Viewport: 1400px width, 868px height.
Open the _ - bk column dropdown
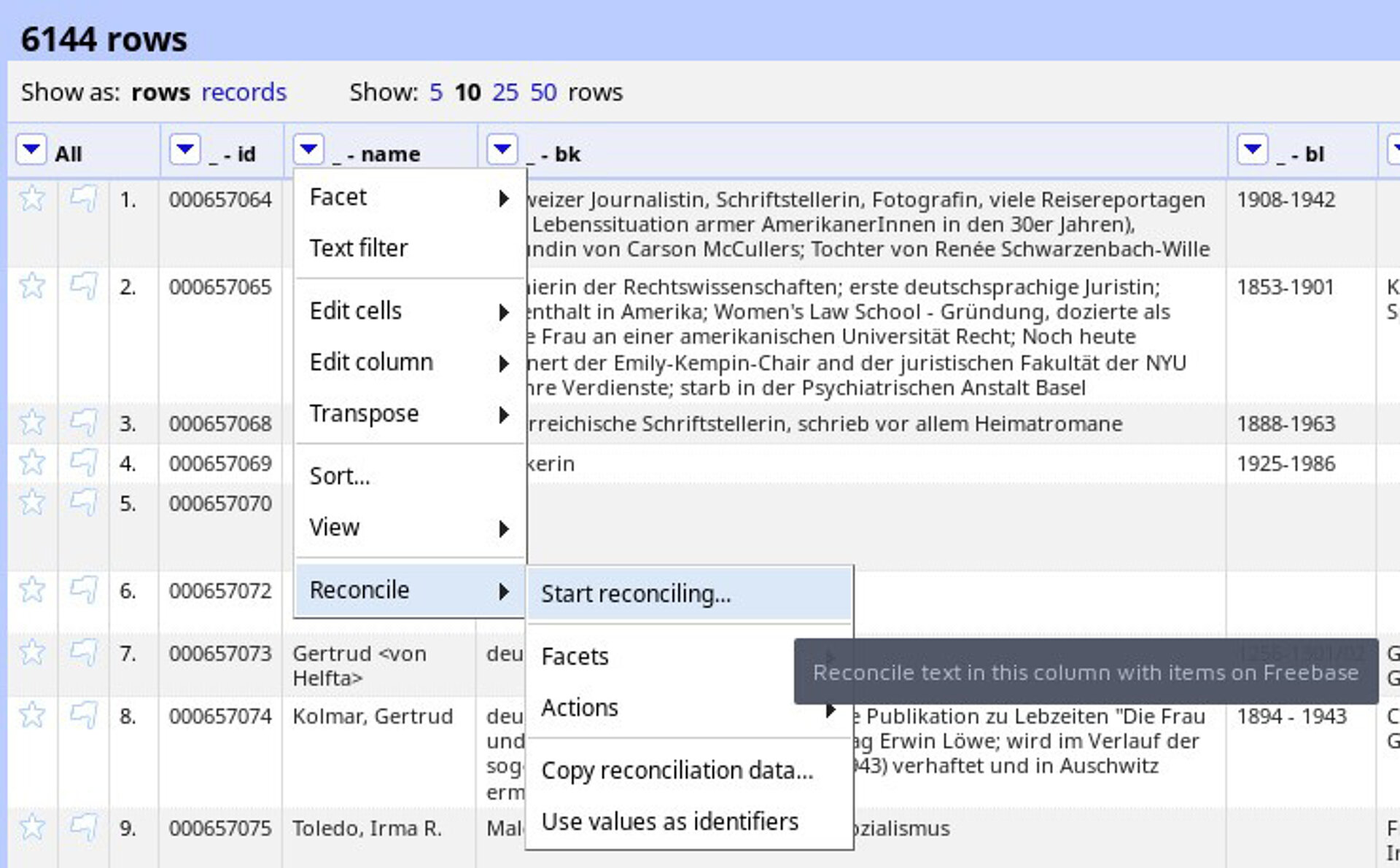click(x=502, y=150)
